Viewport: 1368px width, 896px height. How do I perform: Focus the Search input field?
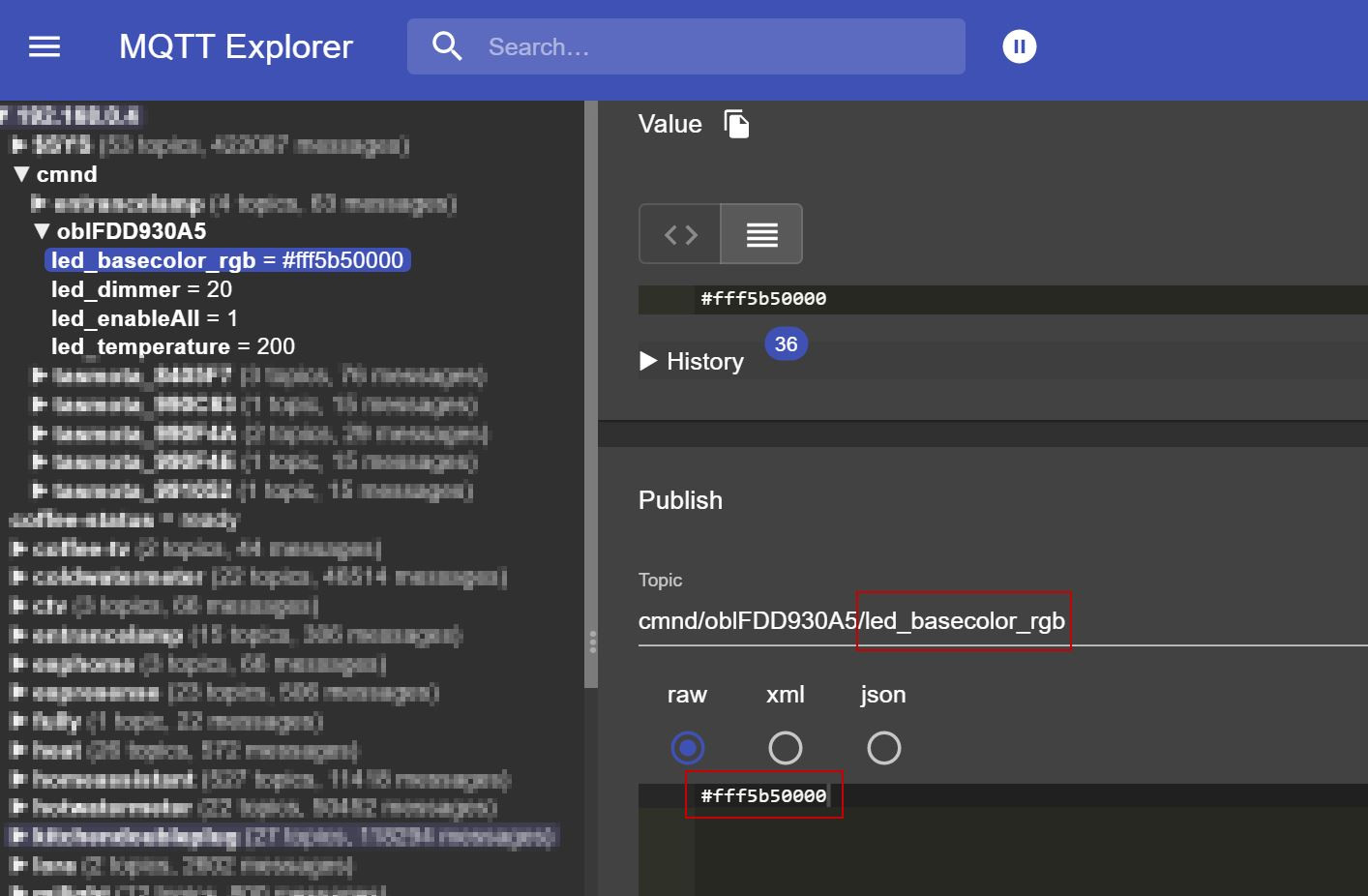tap(716, 46)
